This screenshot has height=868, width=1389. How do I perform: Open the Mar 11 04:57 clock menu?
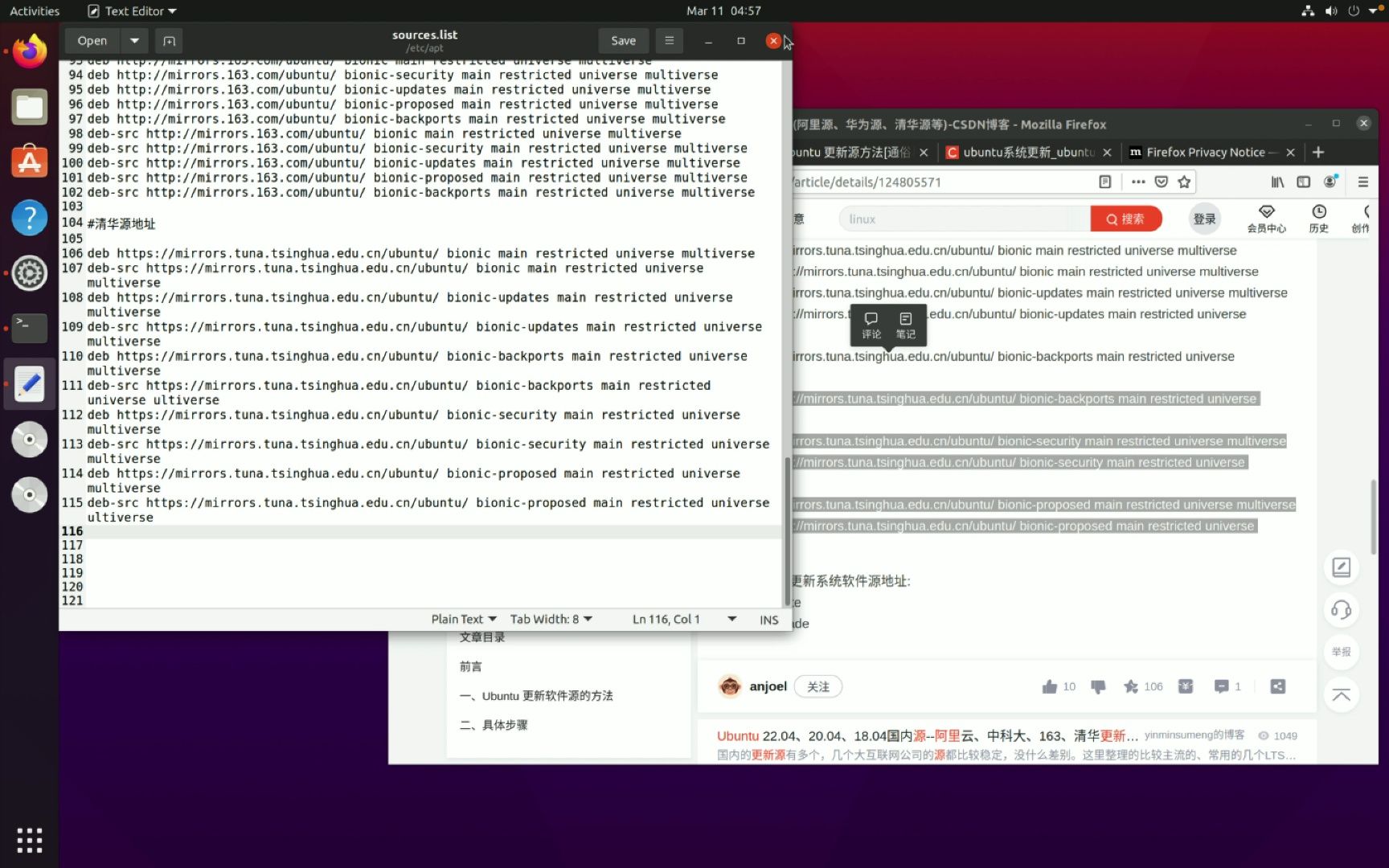coord(723,11)
